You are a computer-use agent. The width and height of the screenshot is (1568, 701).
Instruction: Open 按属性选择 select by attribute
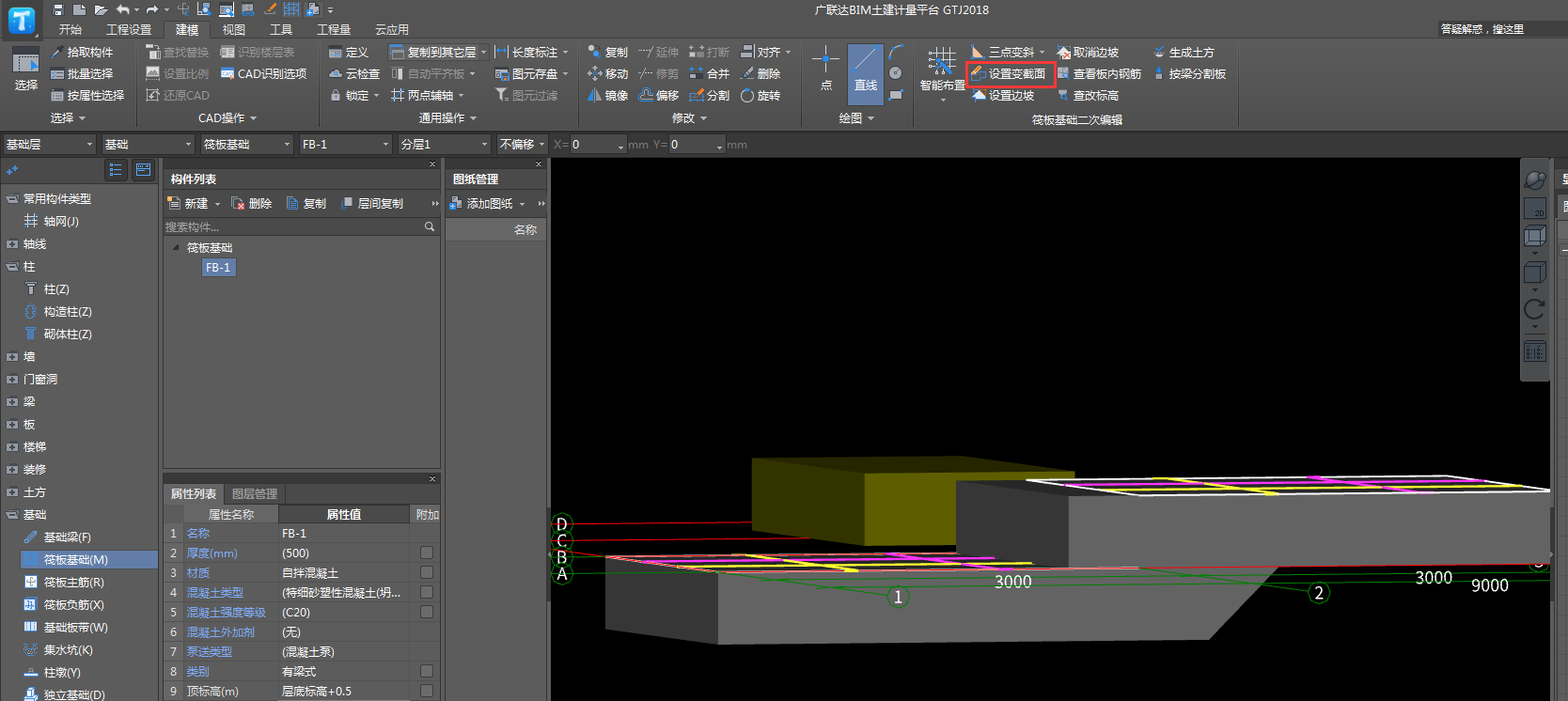(87, 96)
